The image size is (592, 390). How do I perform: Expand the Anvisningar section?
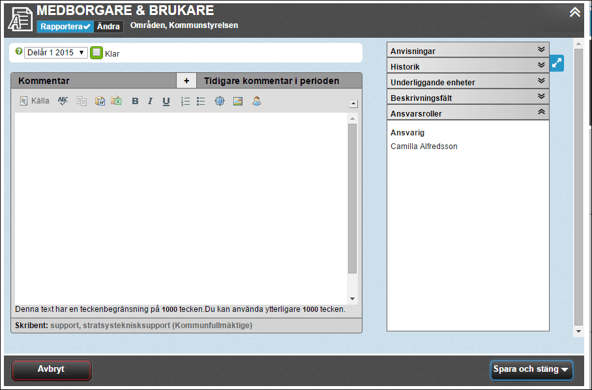[468, 51]
